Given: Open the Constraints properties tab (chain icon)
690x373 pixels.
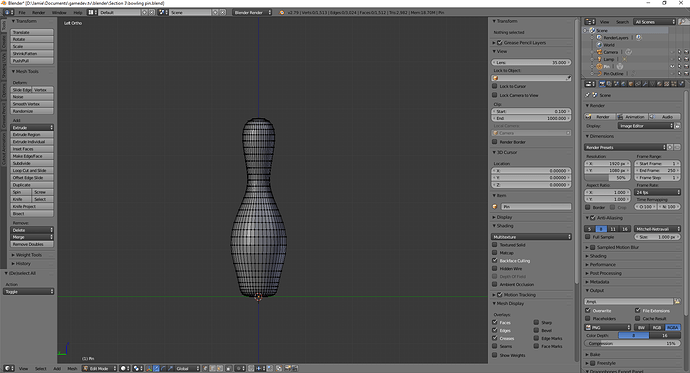Looking at the screenshot, I should coord(638,84).
